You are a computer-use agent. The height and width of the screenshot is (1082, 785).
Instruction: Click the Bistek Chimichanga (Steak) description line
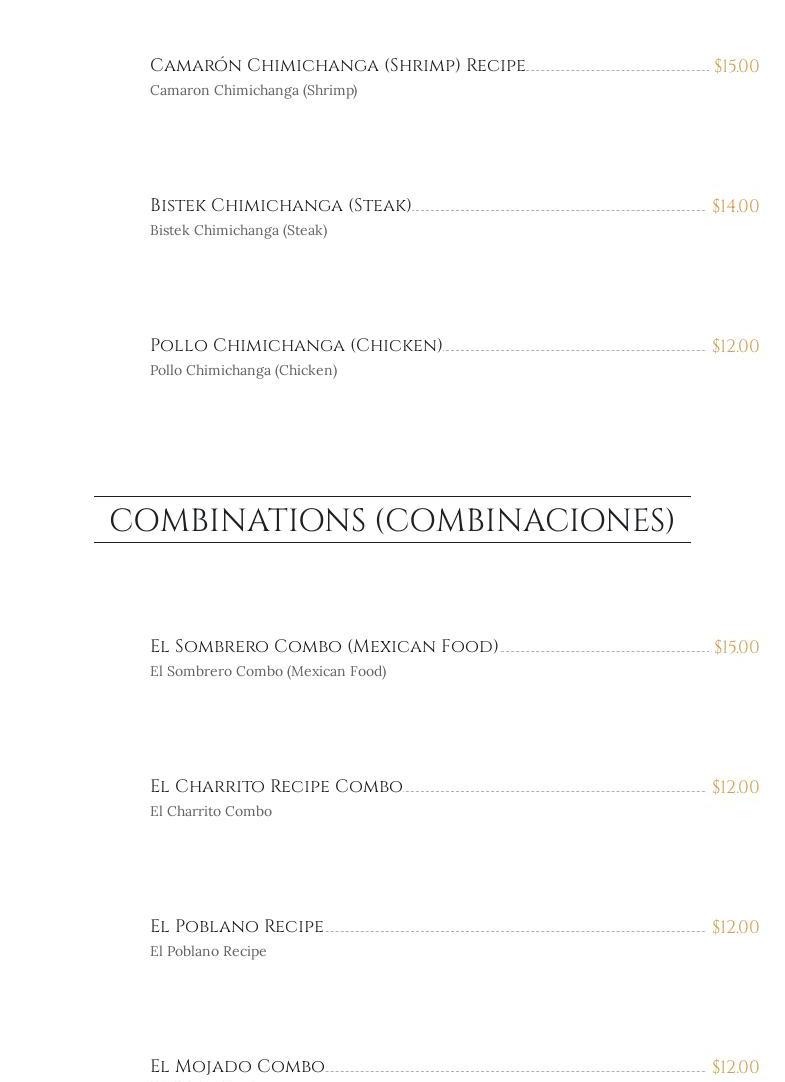pos(238,231)
